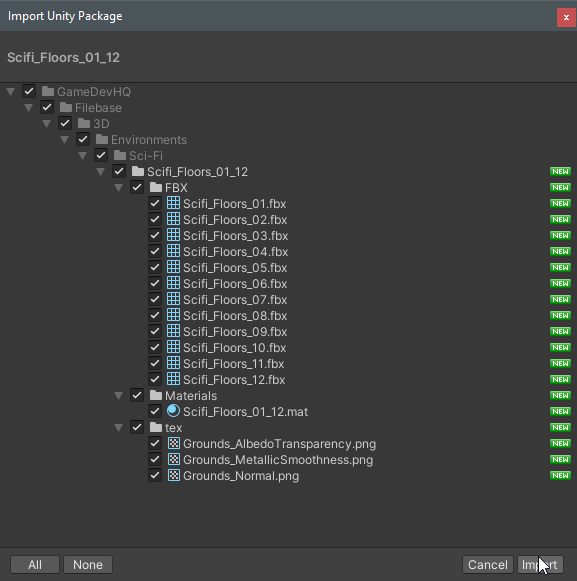
Task: Select the Scifi_Floors_04.fbx file name
Action: click(235, 252)
